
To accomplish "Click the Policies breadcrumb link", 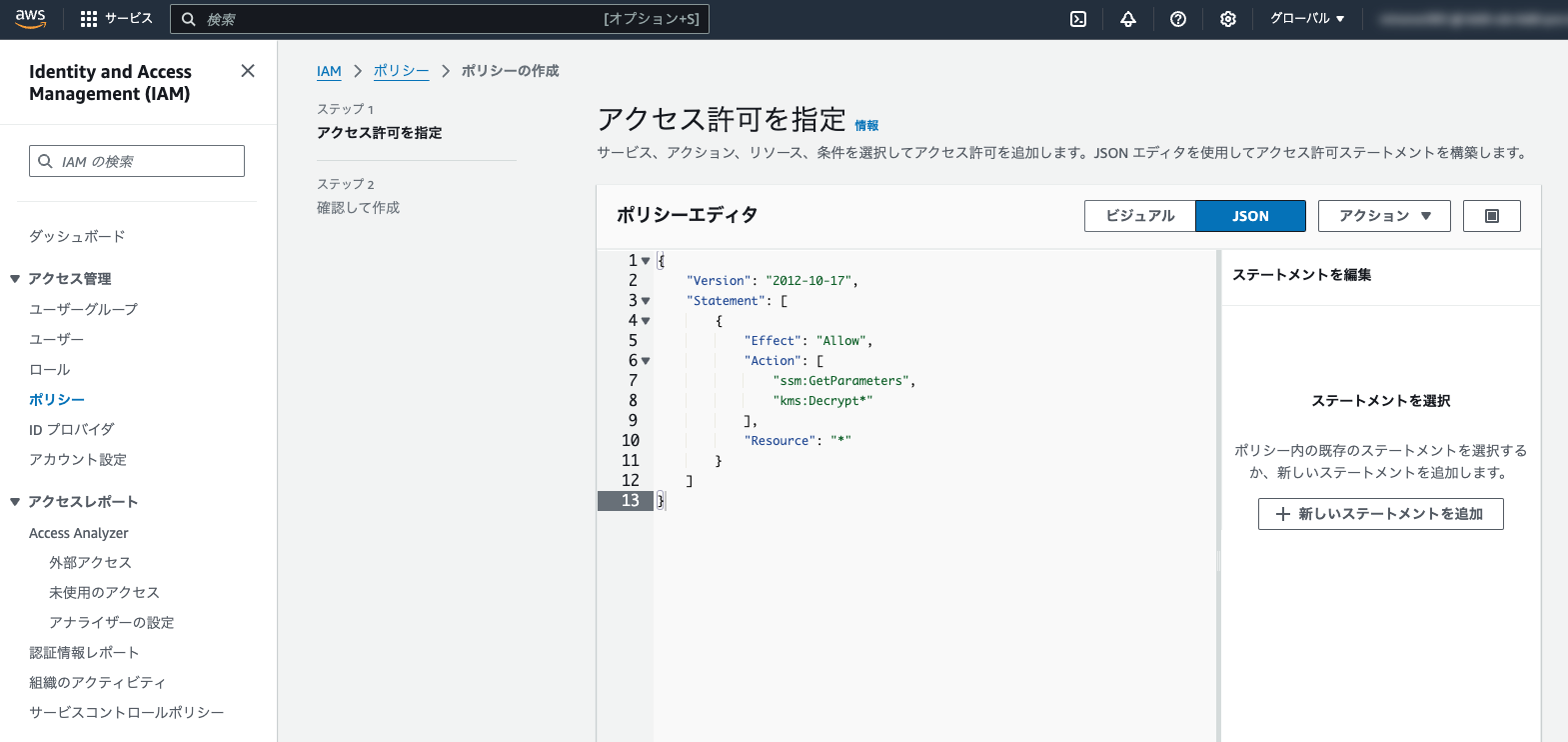I will coord(401,71).
